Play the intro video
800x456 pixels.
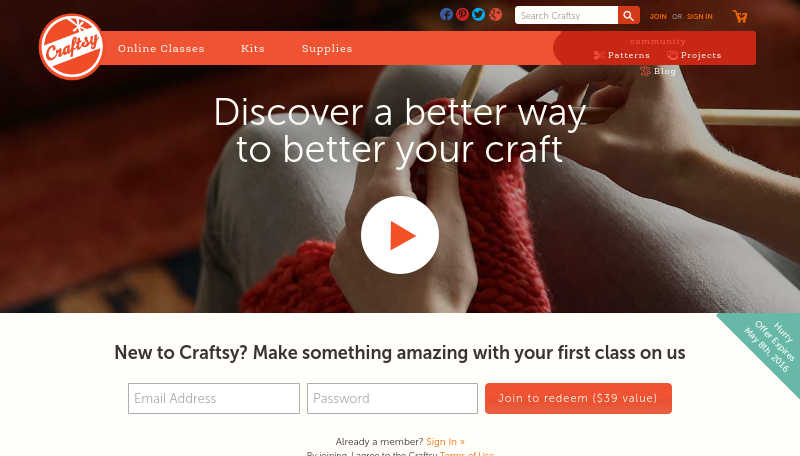click(x=400, y=235)
